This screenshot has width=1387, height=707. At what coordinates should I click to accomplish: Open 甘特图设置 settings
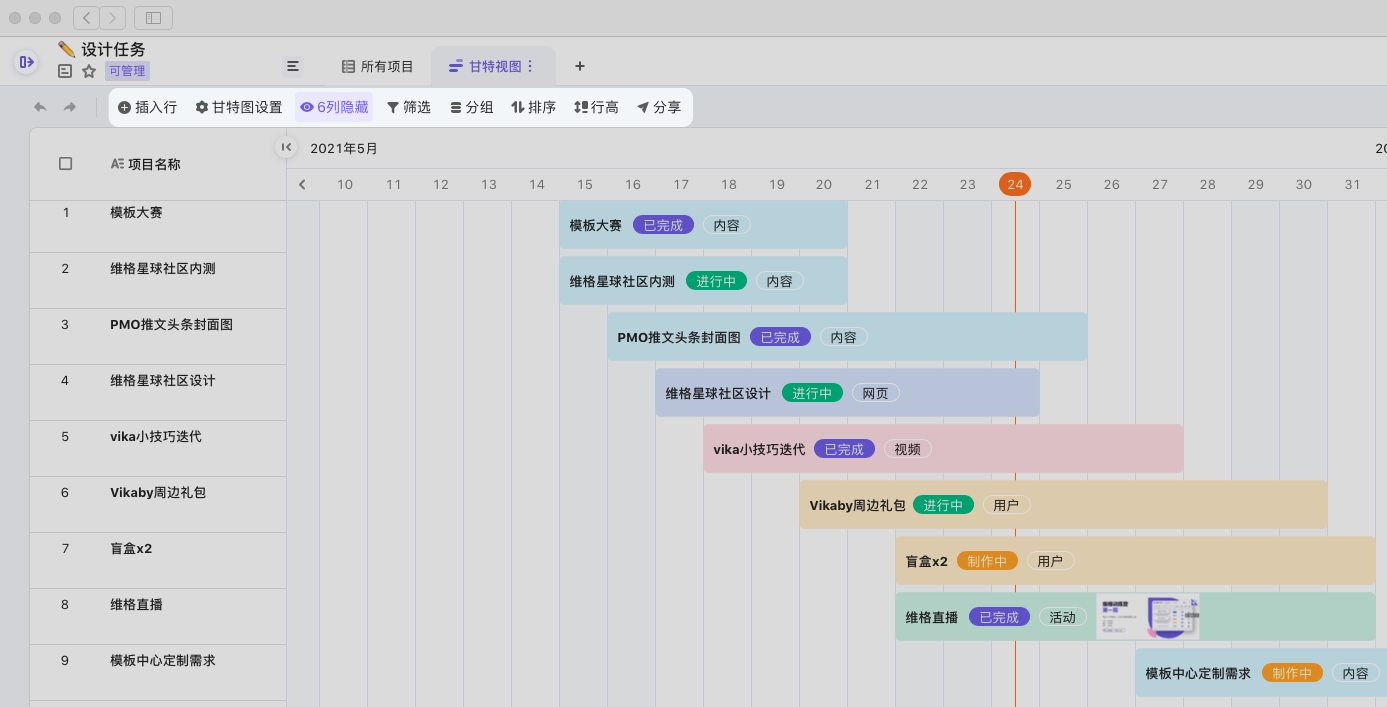pos(239,107)
